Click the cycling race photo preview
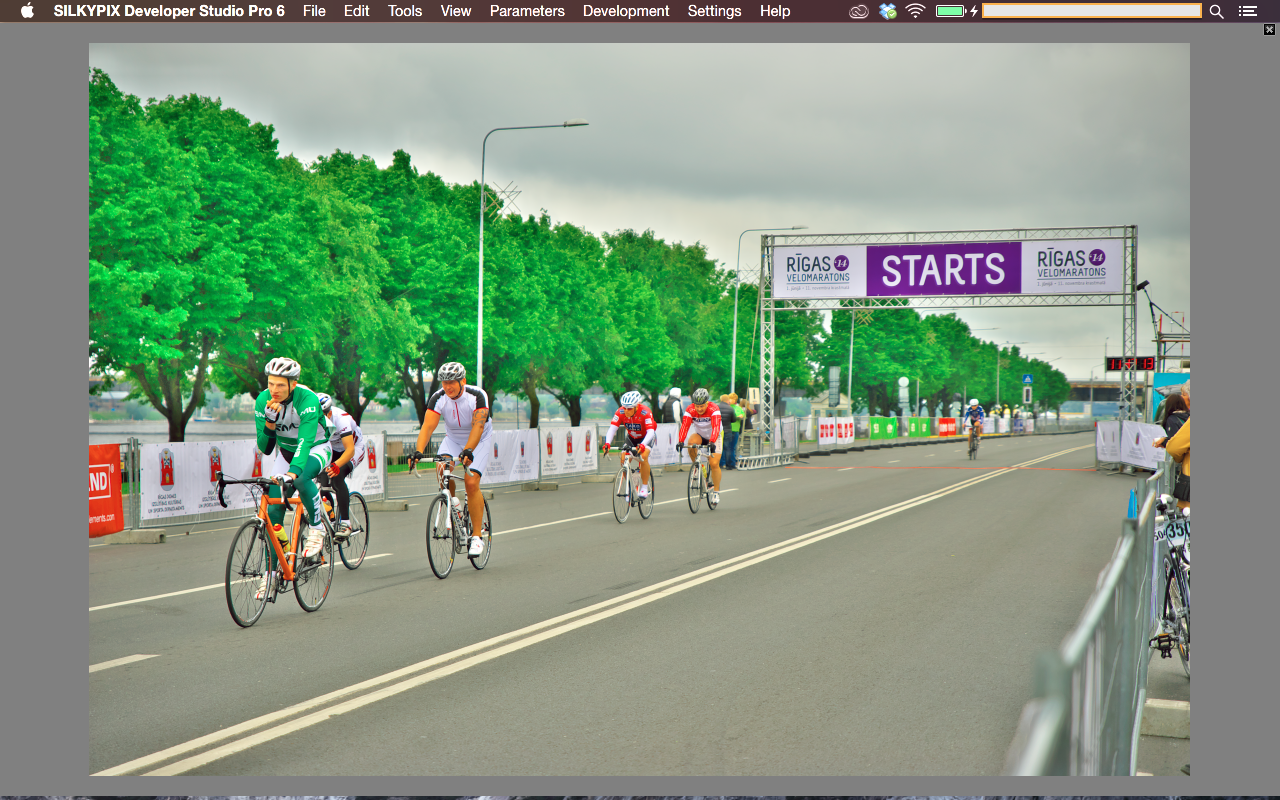This screenshot has height=800, width=1280. [639, 409]
